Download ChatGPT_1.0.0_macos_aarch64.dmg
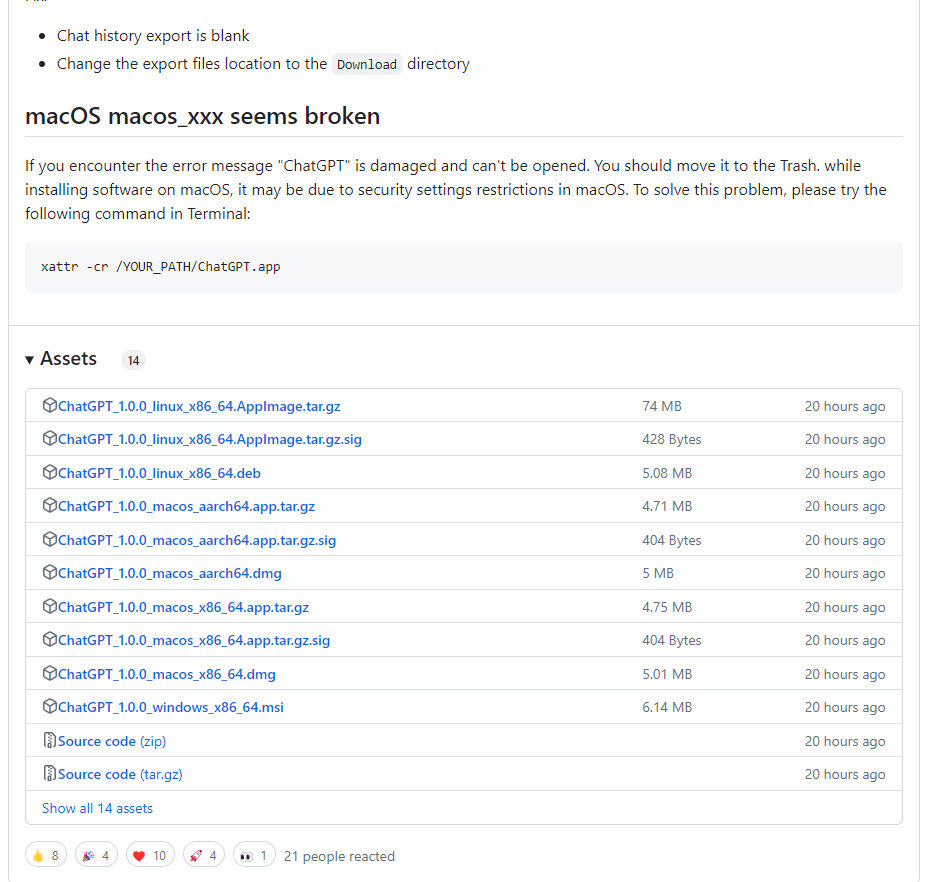 coord(170,574)
